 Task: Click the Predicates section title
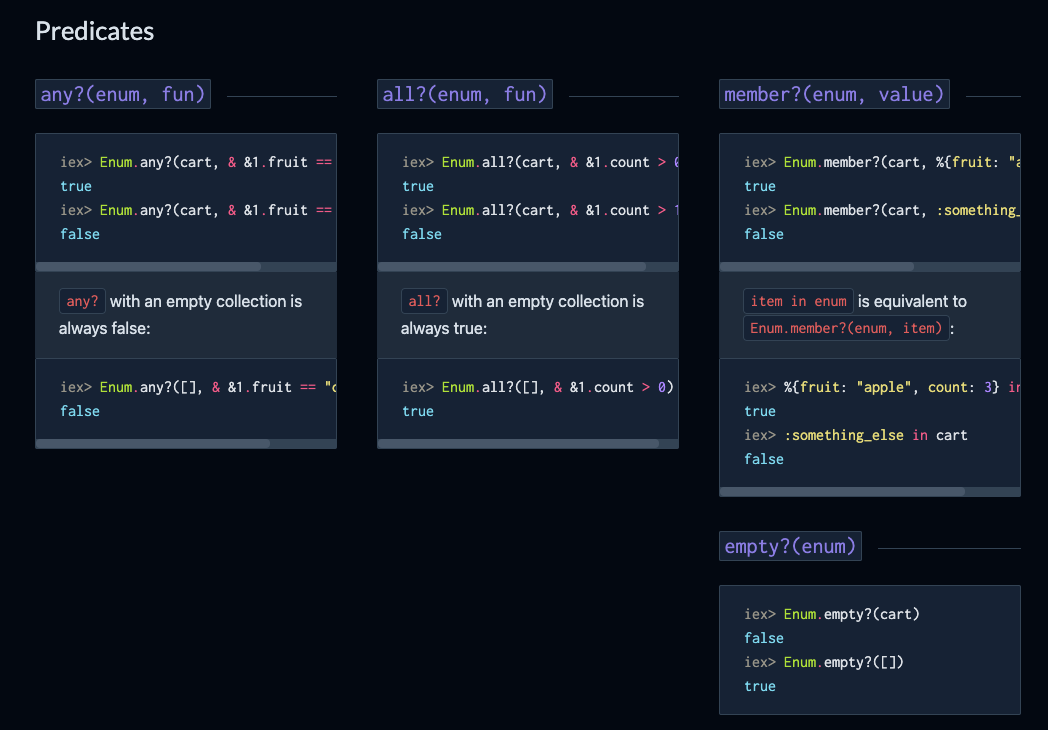pos(94,31)
